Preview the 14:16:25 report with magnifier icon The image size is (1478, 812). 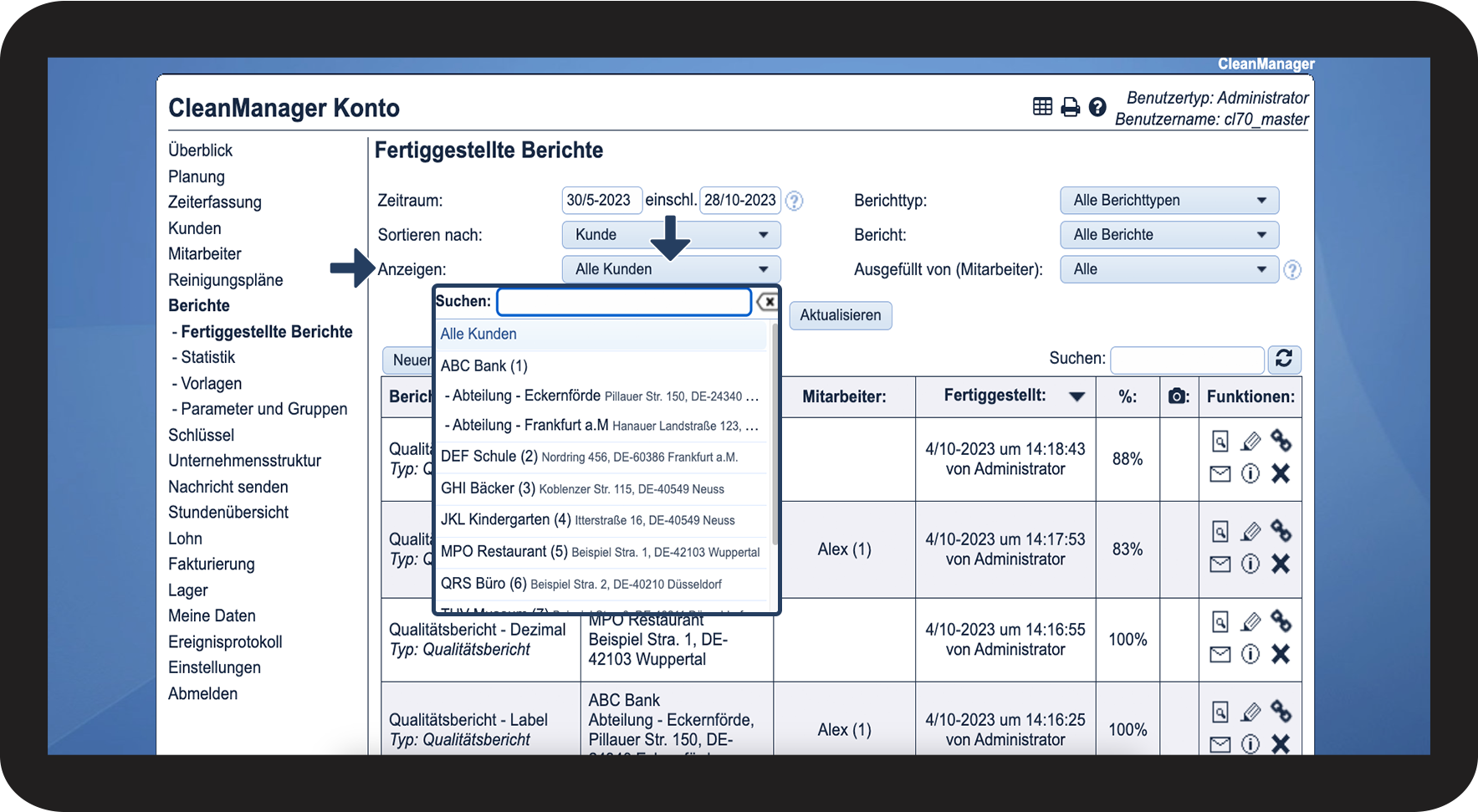pos(1220,712)
